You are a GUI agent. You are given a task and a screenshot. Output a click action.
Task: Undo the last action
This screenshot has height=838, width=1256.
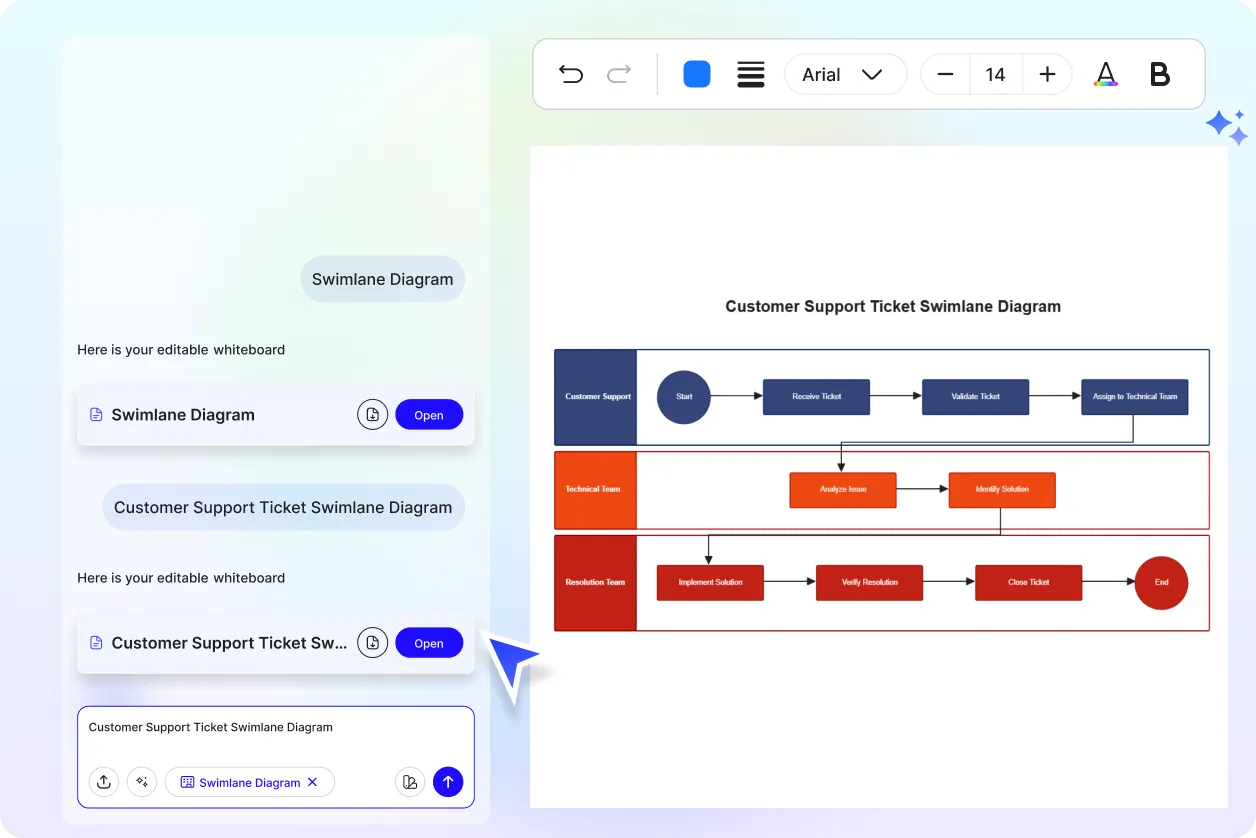click(x=571, y=74)
